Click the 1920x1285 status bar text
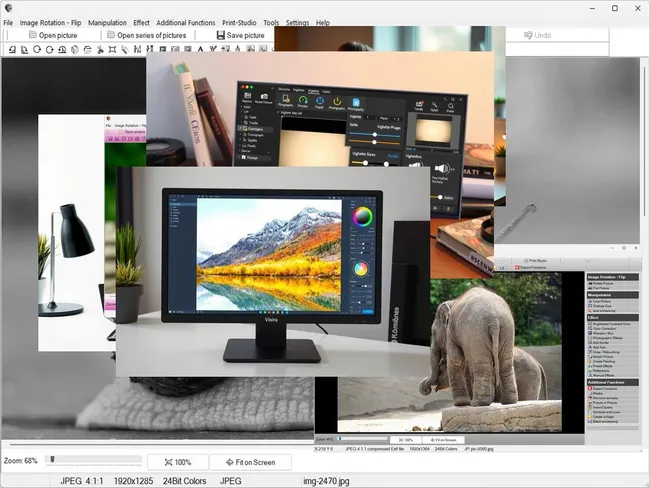 (133, 481)
